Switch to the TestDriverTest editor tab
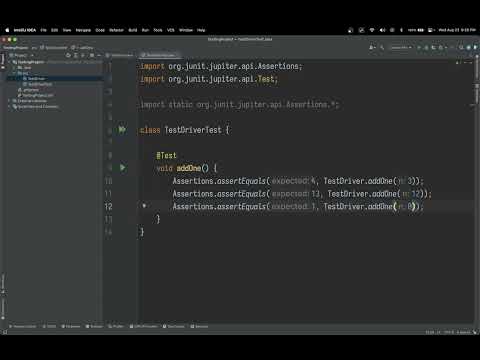The height and width of the screenshot is (360, 480). point(160,55)
